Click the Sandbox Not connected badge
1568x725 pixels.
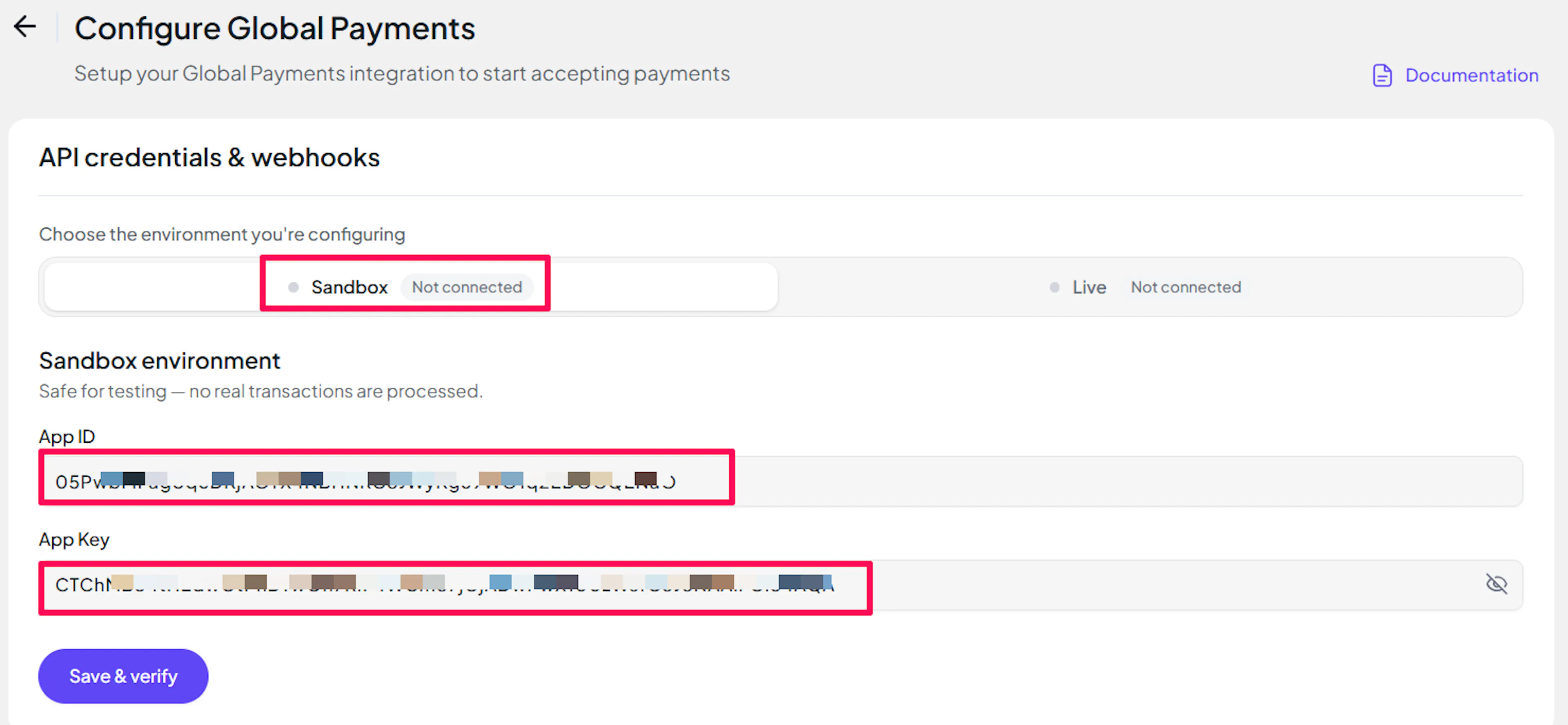click(467, 287)
